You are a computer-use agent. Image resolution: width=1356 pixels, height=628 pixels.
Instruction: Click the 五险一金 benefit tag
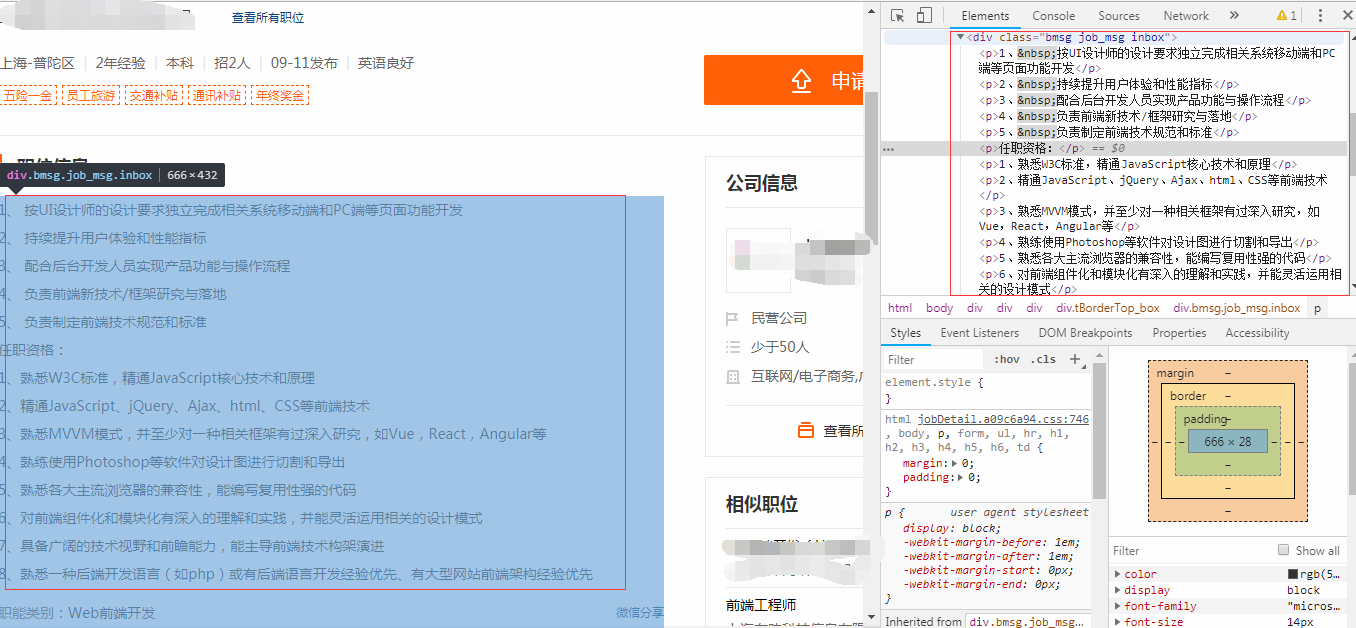[x=27, y=96]
